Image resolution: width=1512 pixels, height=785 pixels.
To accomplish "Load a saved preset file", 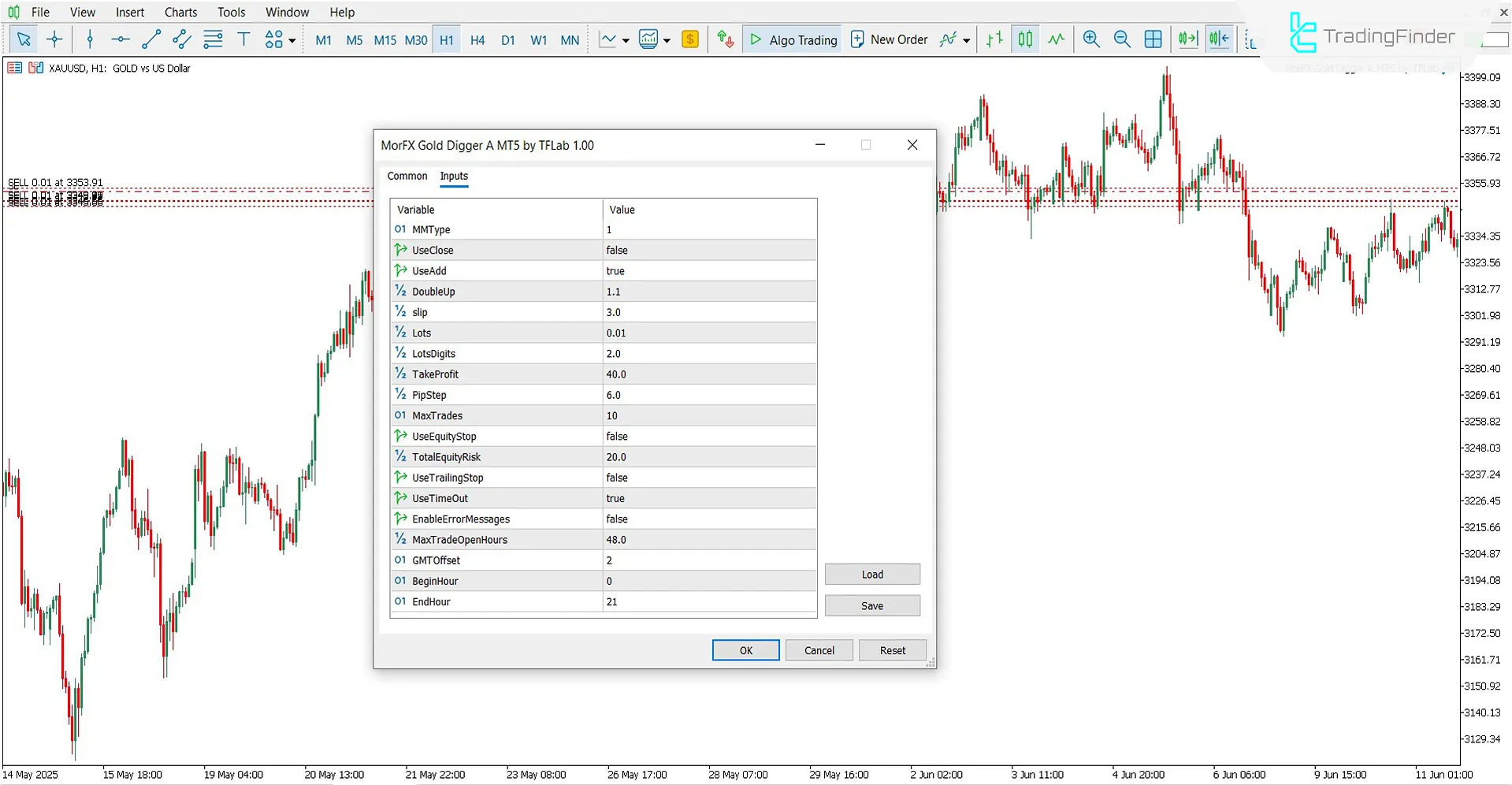I will pos(872,574).
